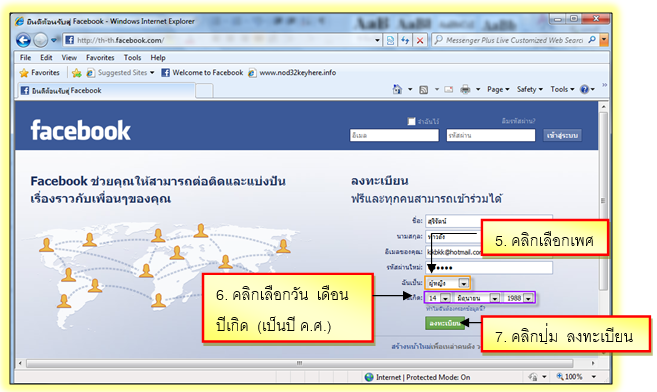Viewport: 657px width, 392px height.
Task: Open the gender dropdown
Action: coord(447,284)
